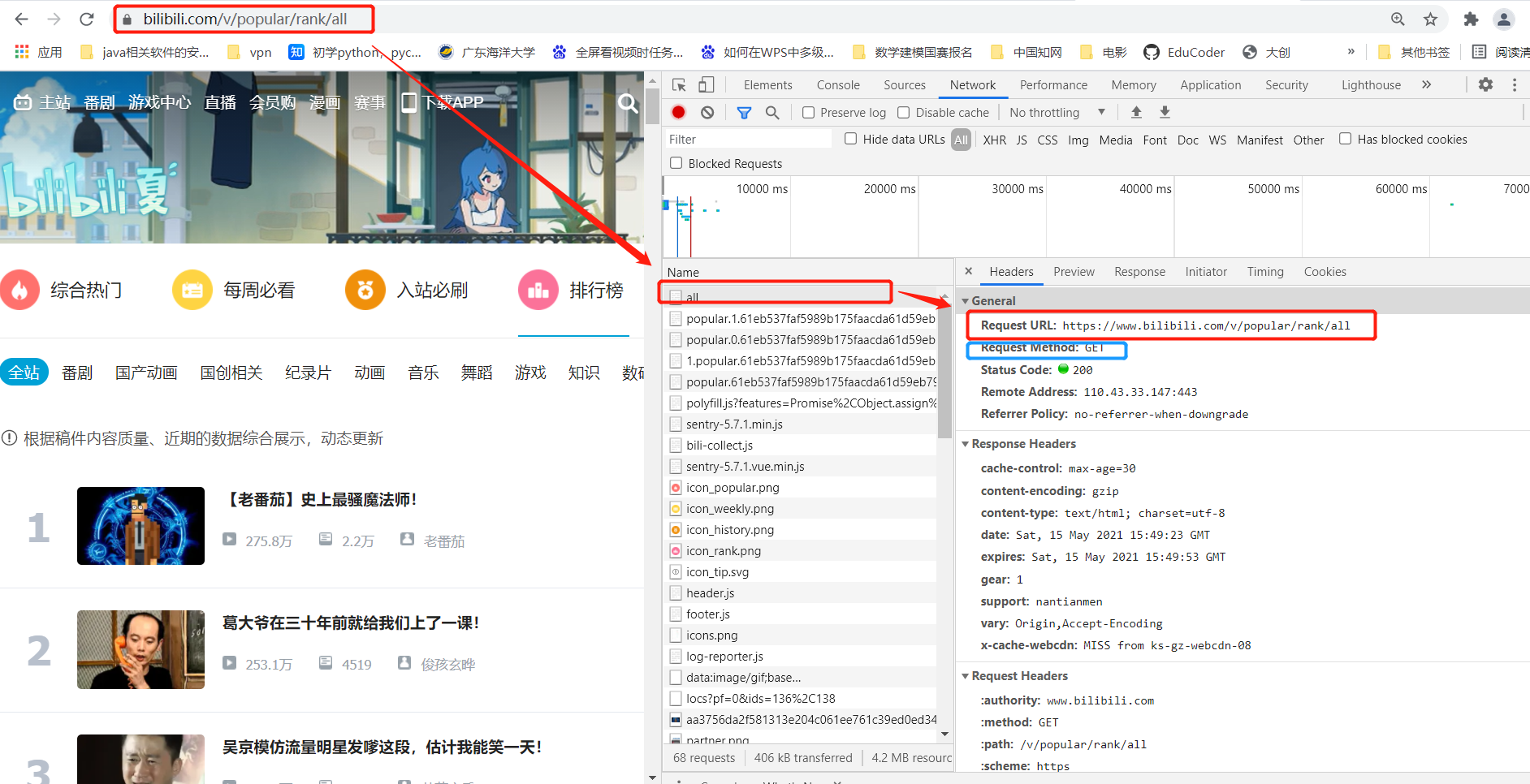Show more DevTools tabs with the chevron
Viewport: 1530px width, 784px height.
(x=1426, y=84)
